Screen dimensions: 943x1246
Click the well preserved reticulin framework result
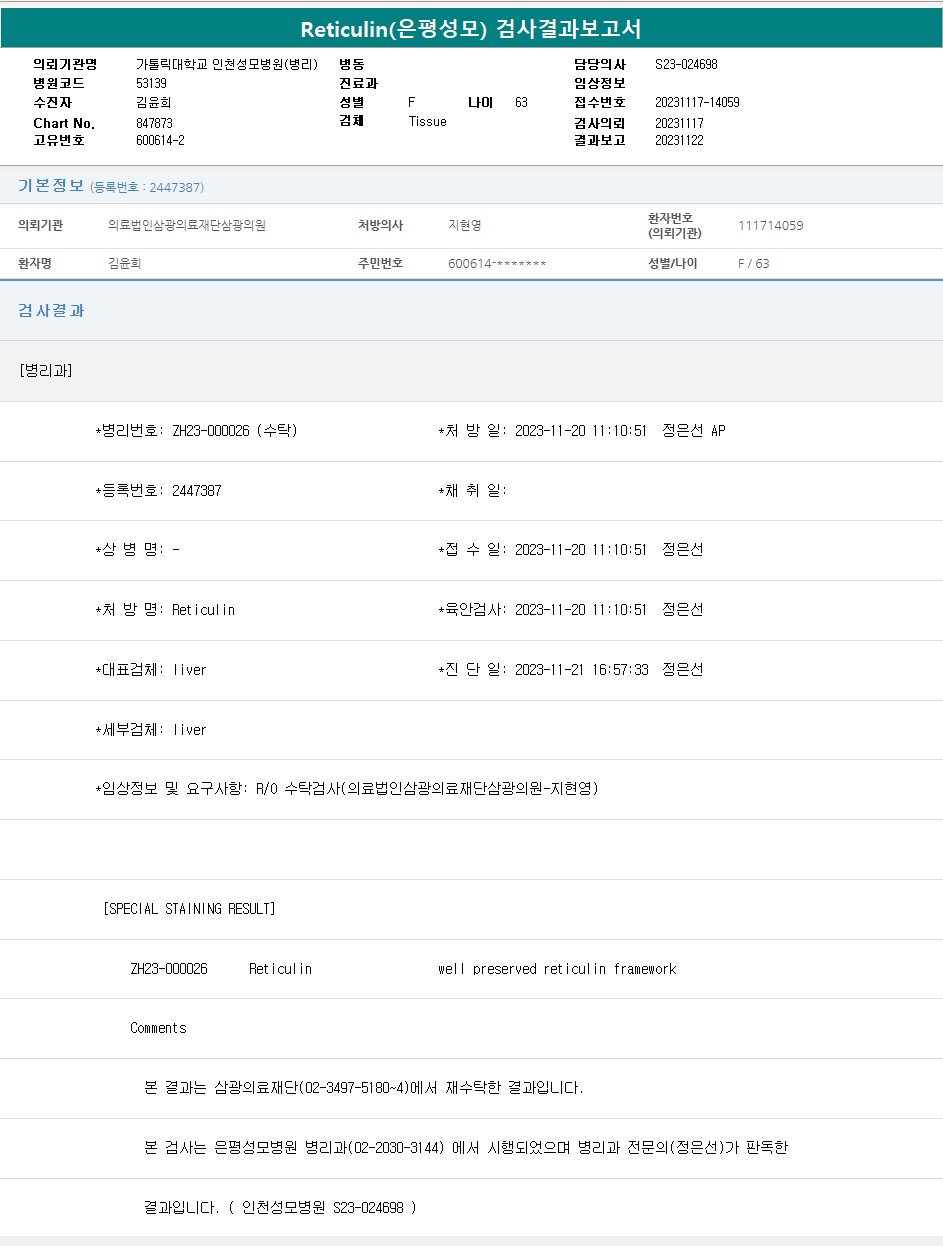[x=557, y=969]
